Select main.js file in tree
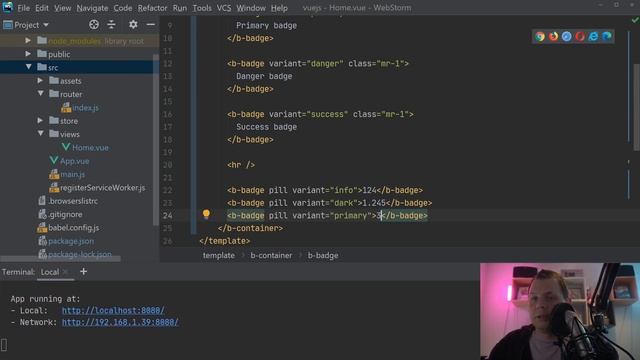This screenshot has height=360, width=640. [72, 175]
